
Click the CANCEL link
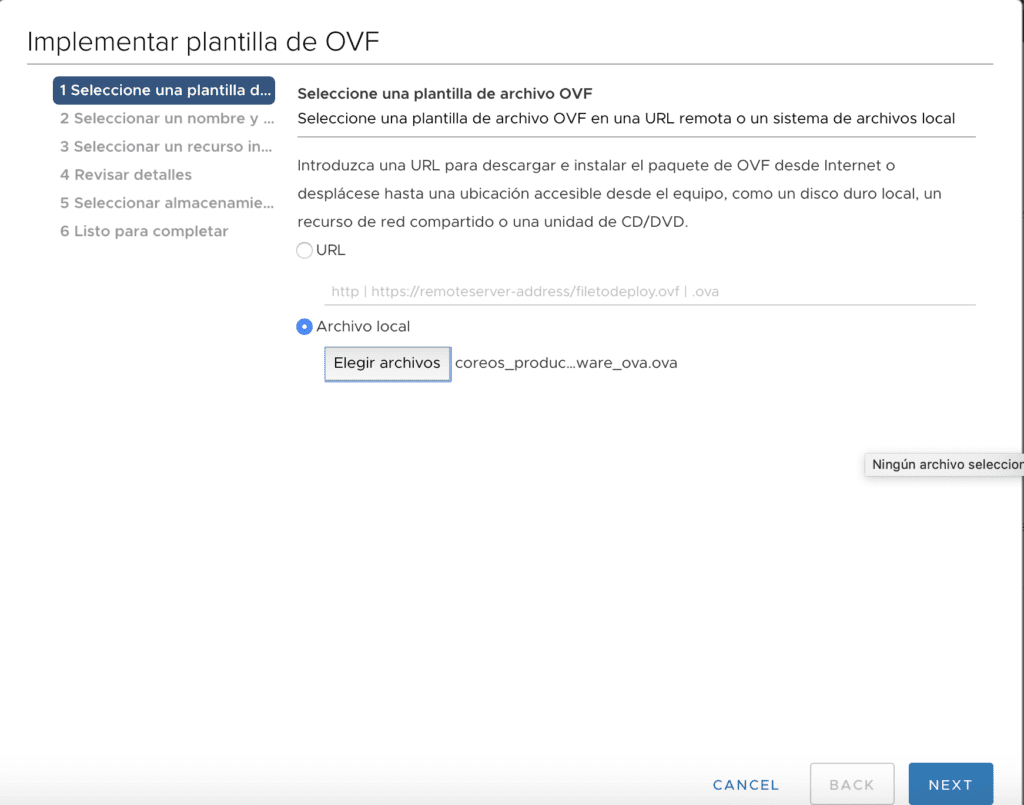click(x=745, y=784)
